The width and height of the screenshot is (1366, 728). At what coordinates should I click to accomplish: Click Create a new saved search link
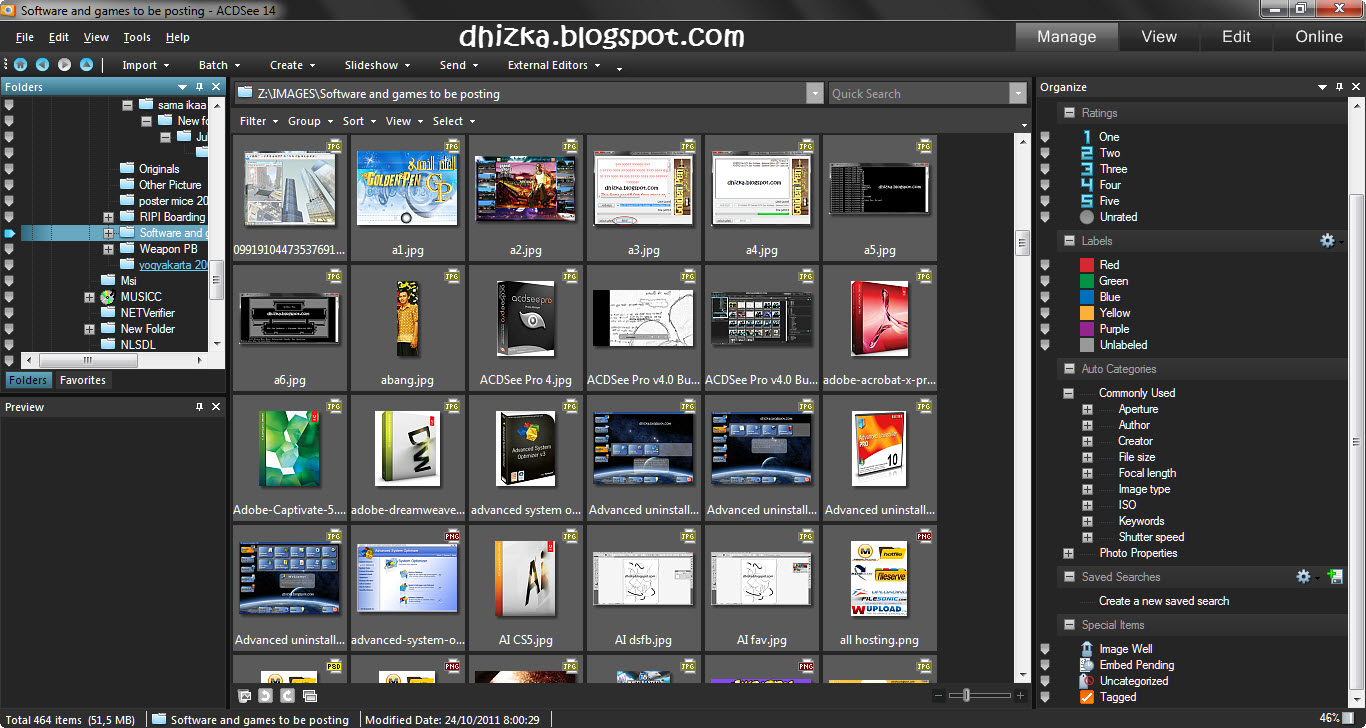pyautogui.click(x=1164, y=601)
